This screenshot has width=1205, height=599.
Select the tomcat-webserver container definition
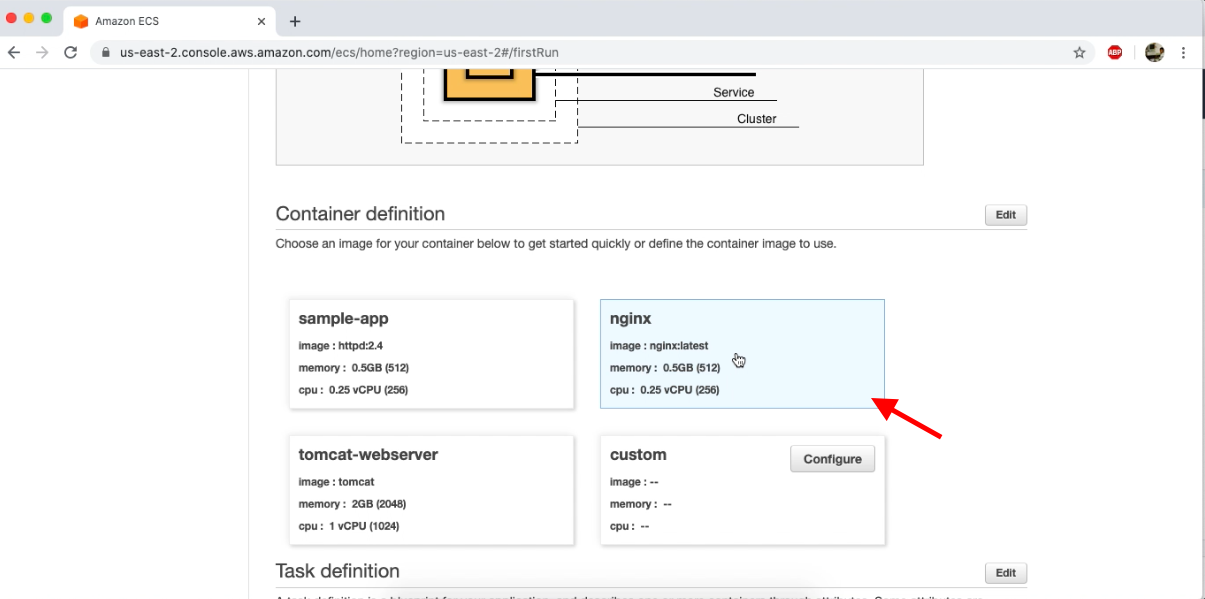[431, 490]
